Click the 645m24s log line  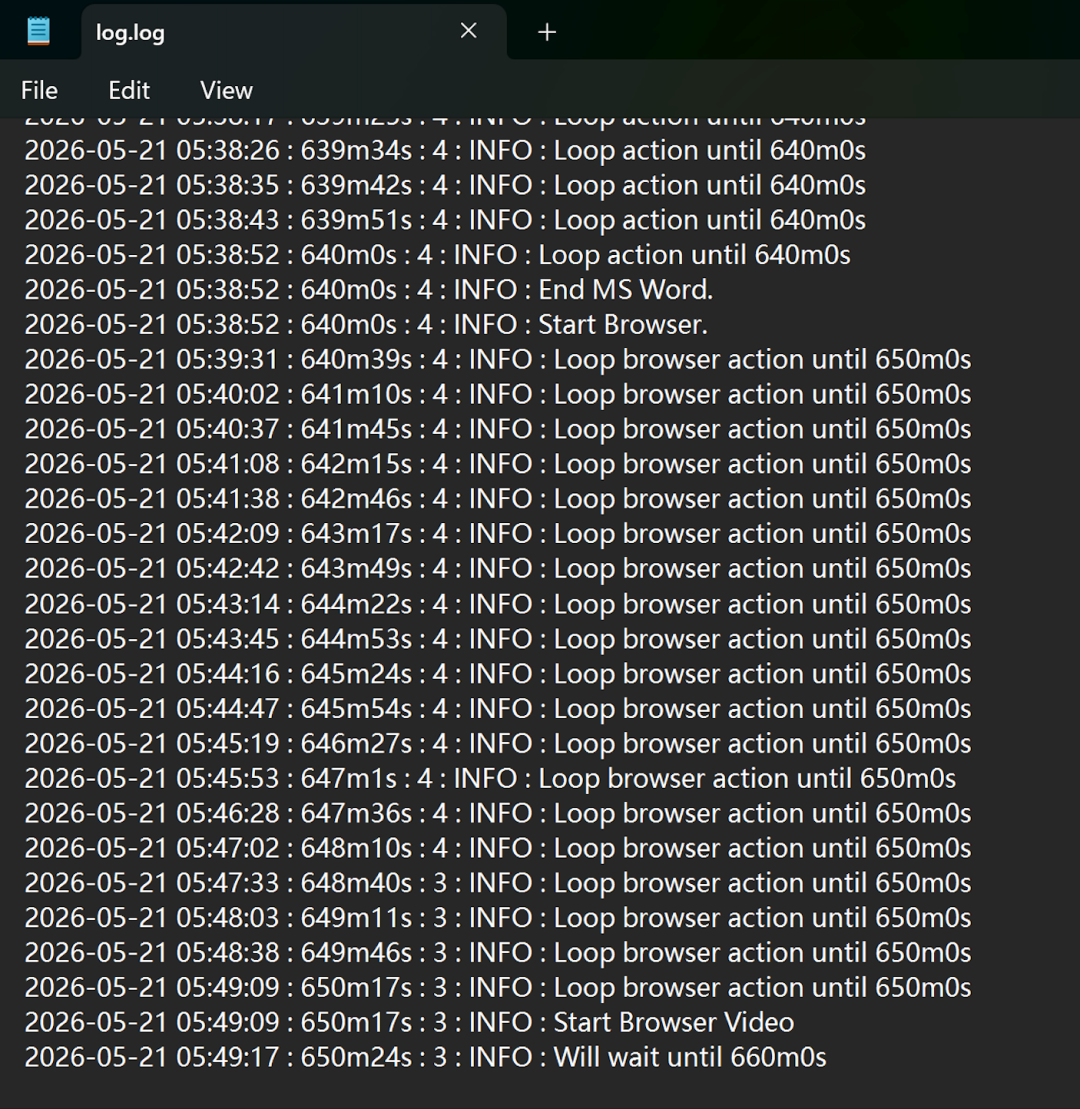(x=498, y=673)
